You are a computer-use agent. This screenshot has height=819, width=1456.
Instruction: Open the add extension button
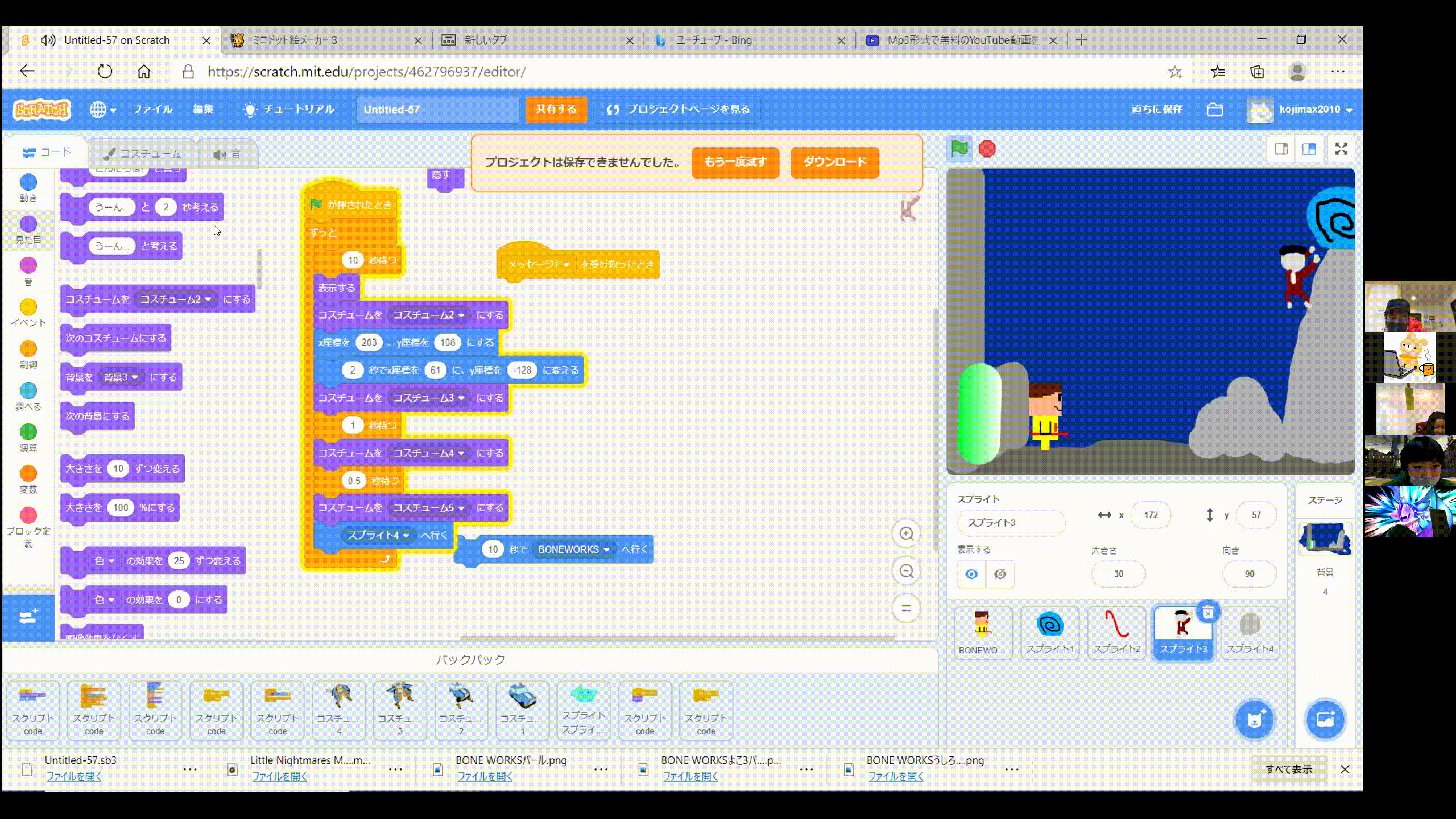[28, 617]
